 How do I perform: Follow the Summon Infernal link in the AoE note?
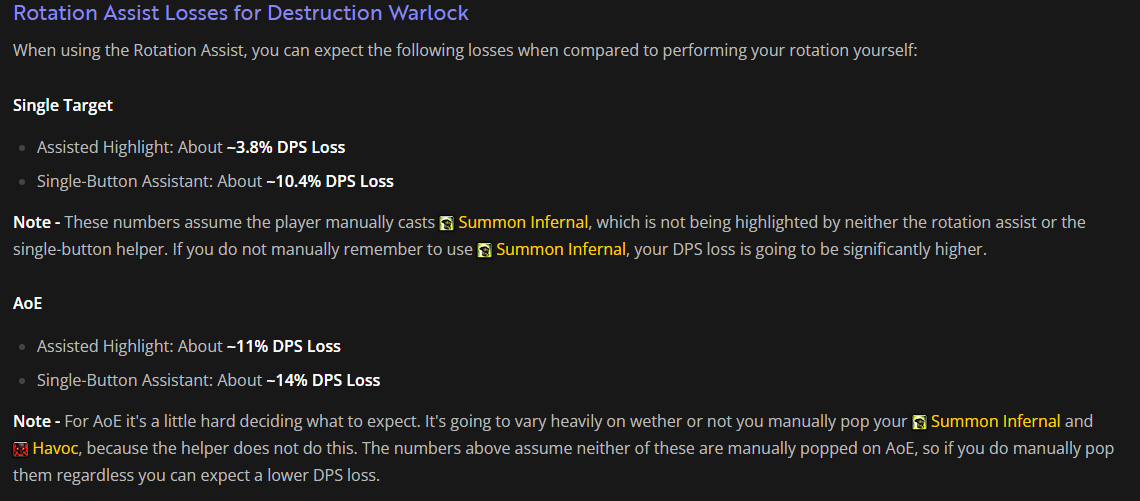point(995,422)
